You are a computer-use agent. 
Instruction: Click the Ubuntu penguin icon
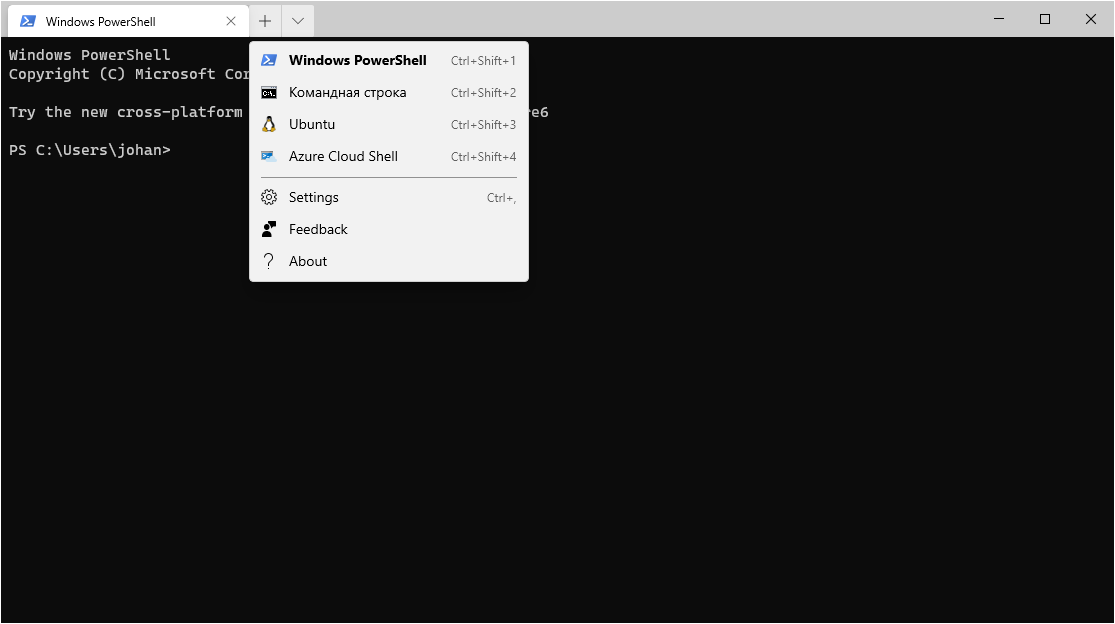coord(269,124)
